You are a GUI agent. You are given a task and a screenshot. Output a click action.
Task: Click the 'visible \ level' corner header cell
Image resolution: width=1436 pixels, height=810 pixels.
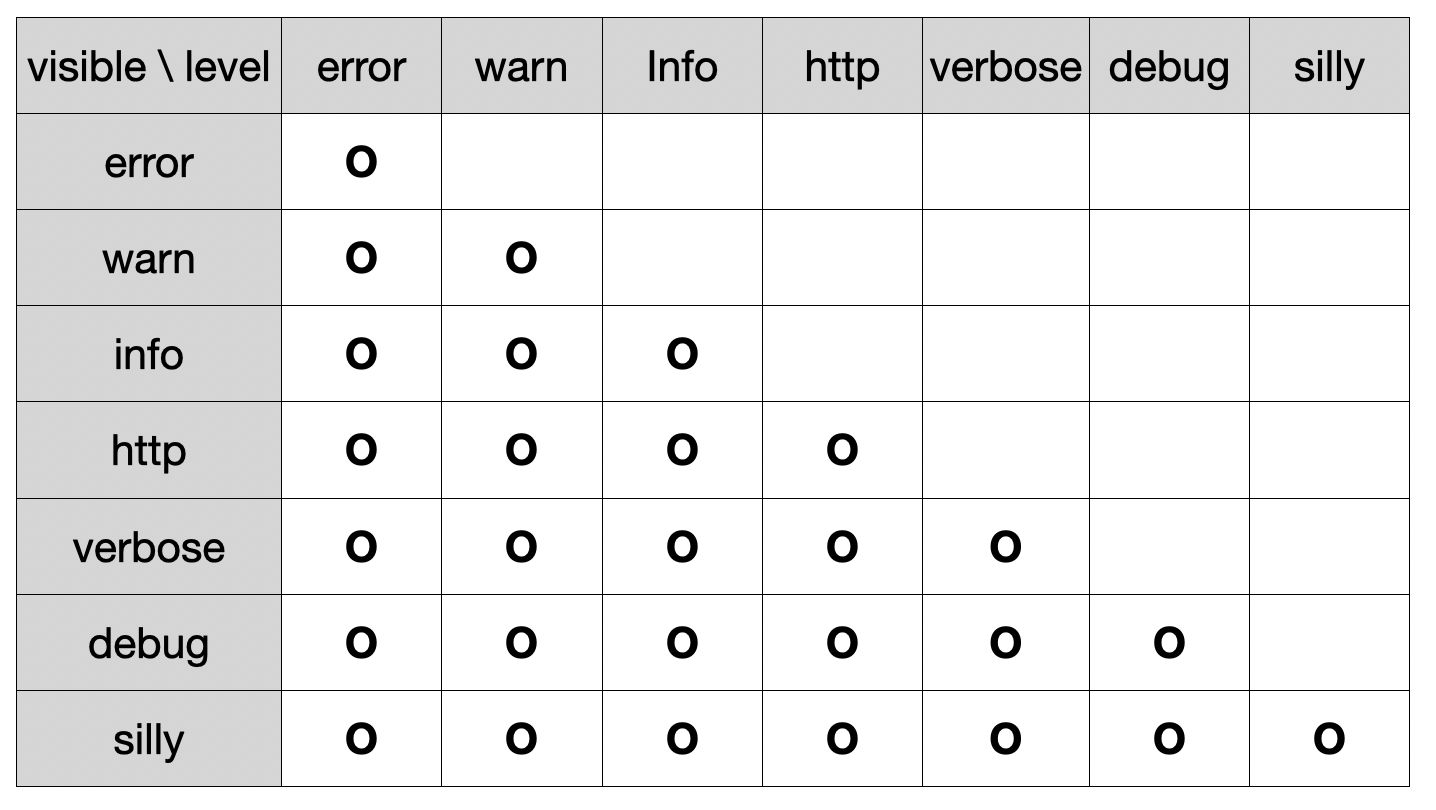click(x=149, y=67)
